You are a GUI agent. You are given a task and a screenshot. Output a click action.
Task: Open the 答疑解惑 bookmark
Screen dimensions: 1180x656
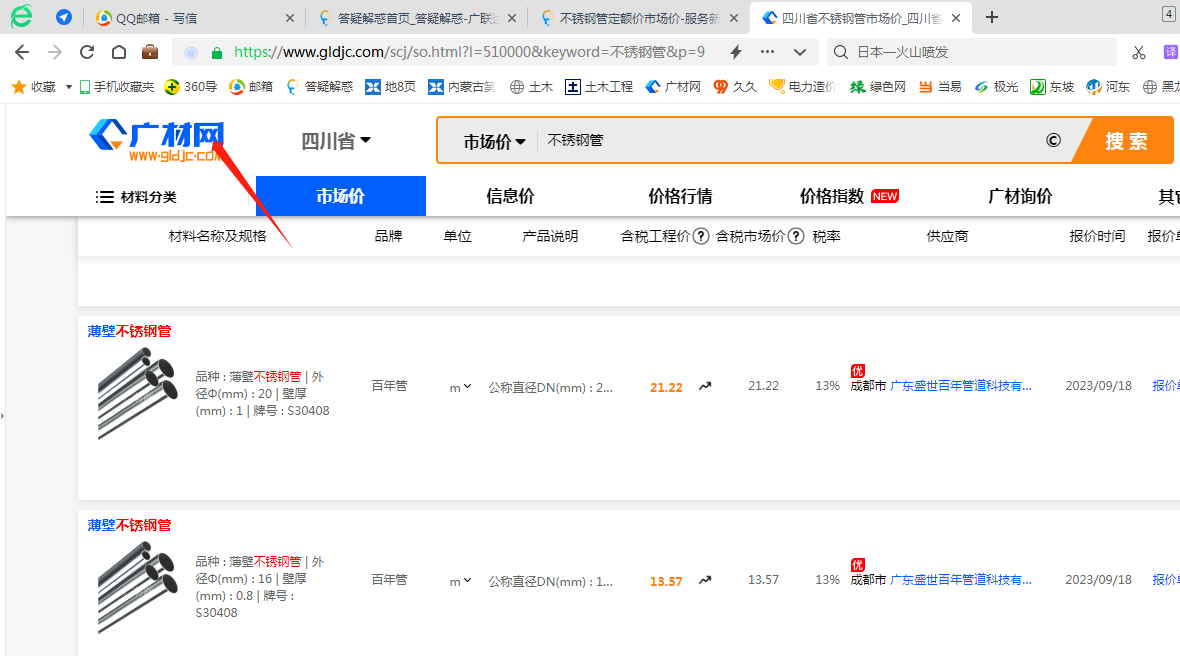pyautogui.click(x=320, y=87)
